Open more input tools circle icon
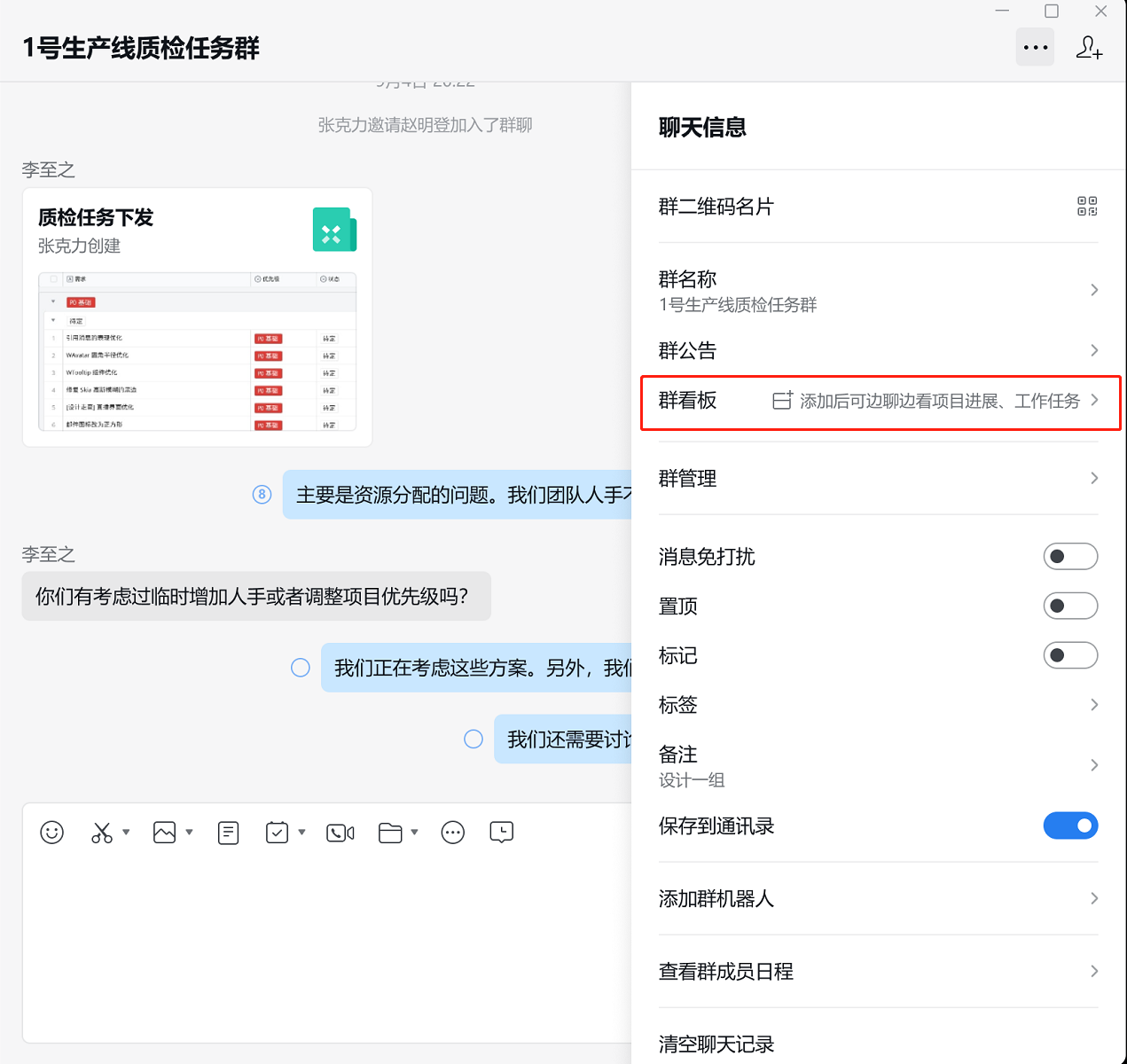The width and height of the screenshot is (1127, 1064). [453, 833]
